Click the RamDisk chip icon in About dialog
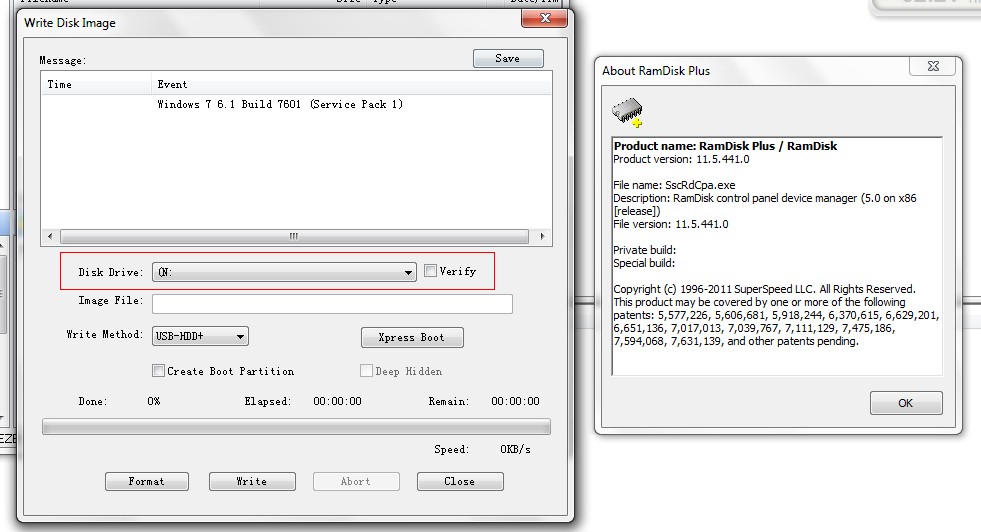 (627, 113)
